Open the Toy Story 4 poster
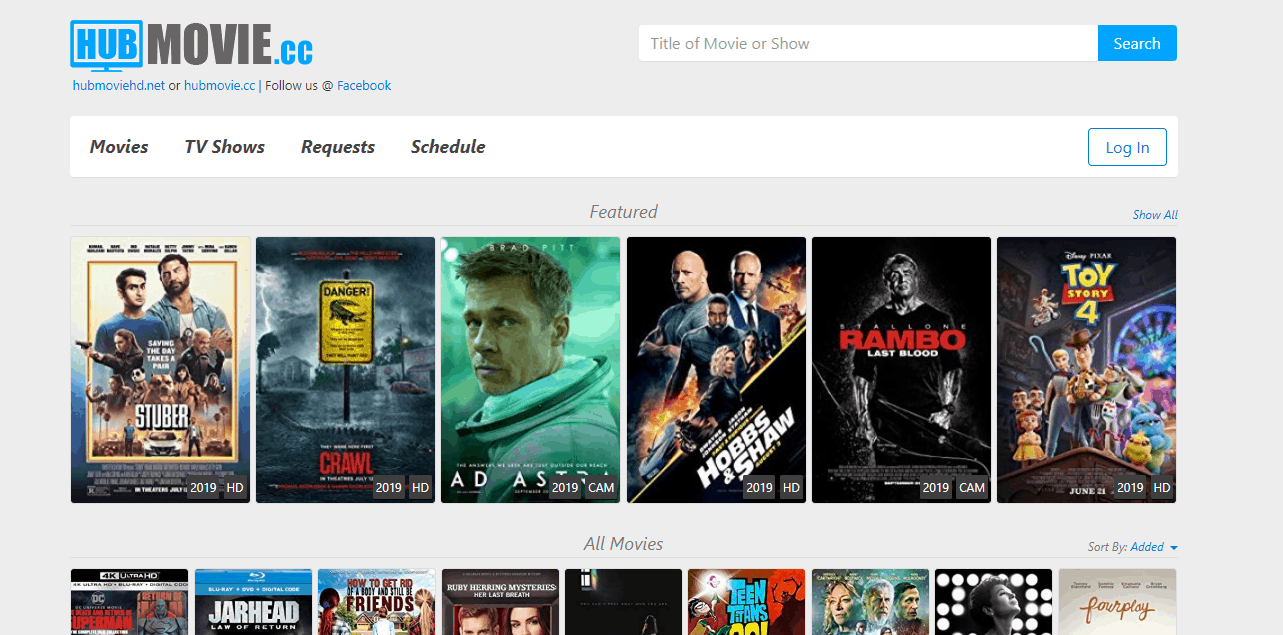The height and width of the screenshot is (635, 1283). 1086,370
